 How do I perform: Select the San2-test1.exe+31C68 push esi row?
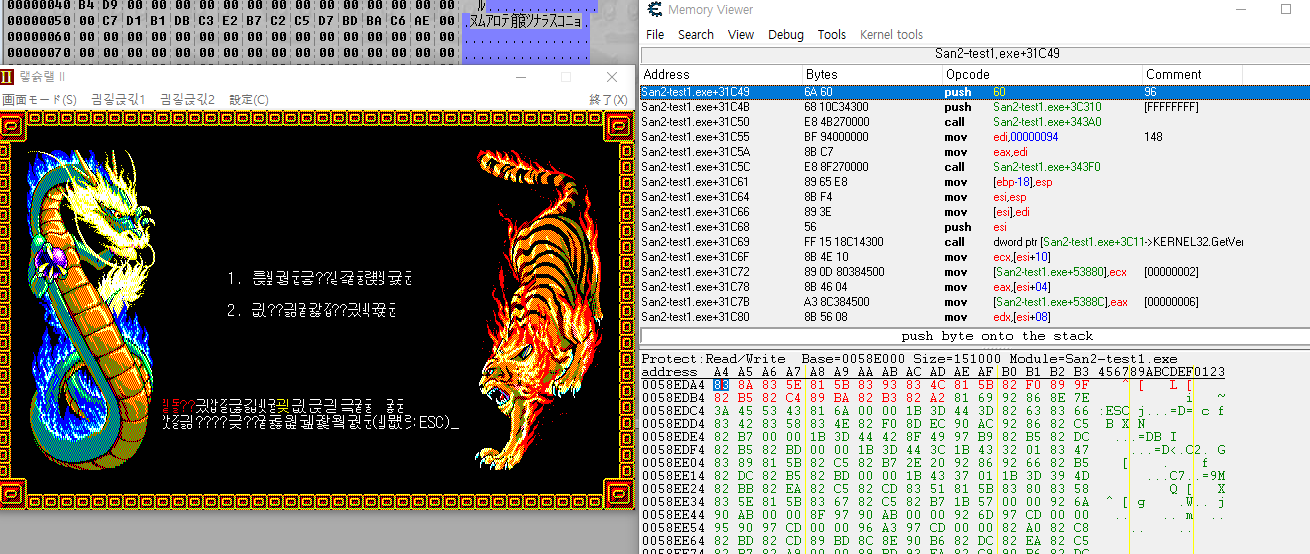point(975,226)
